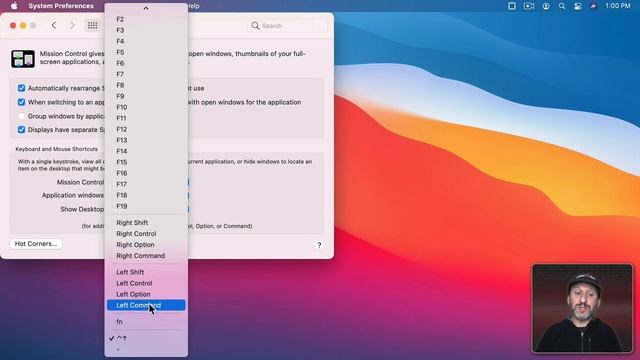Go forward in System Preferences
Image resolution: width=640 pixels, height=360 pixels.
[x=72, y=25]
